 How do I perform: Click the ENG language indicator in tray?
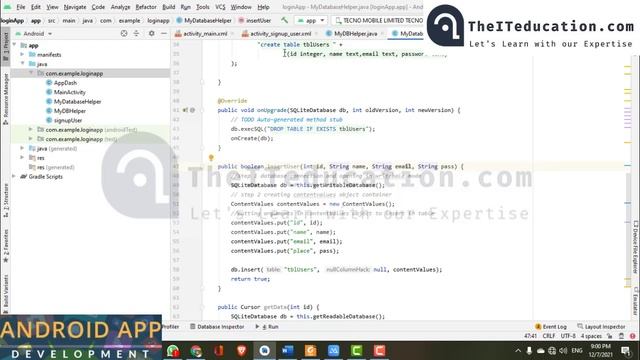[x=577, y=351]
